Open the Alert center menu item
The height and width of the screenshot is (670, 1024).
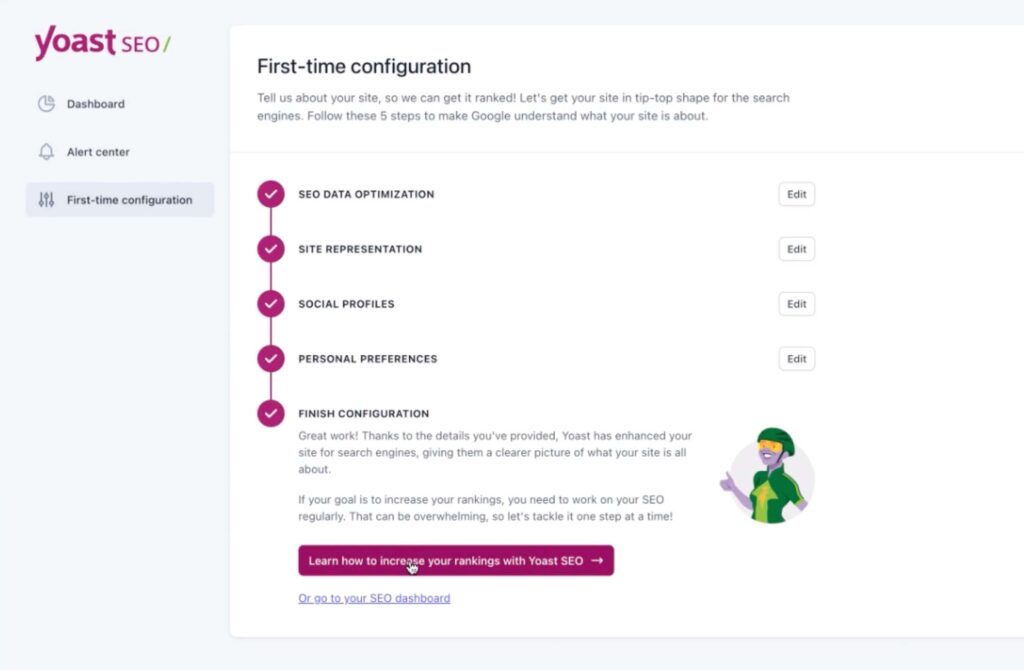(x=98, y=152)
